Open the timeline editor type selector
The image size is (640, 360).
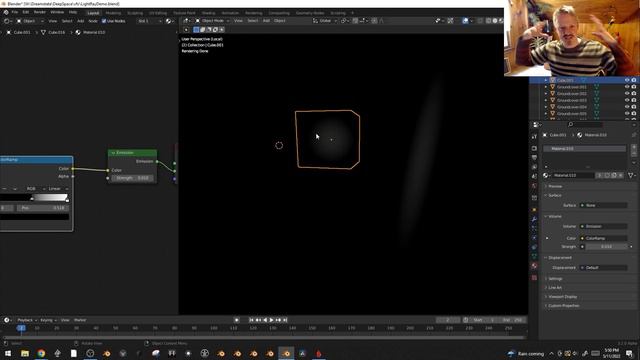pyautogui.click(x=7, y=320)
